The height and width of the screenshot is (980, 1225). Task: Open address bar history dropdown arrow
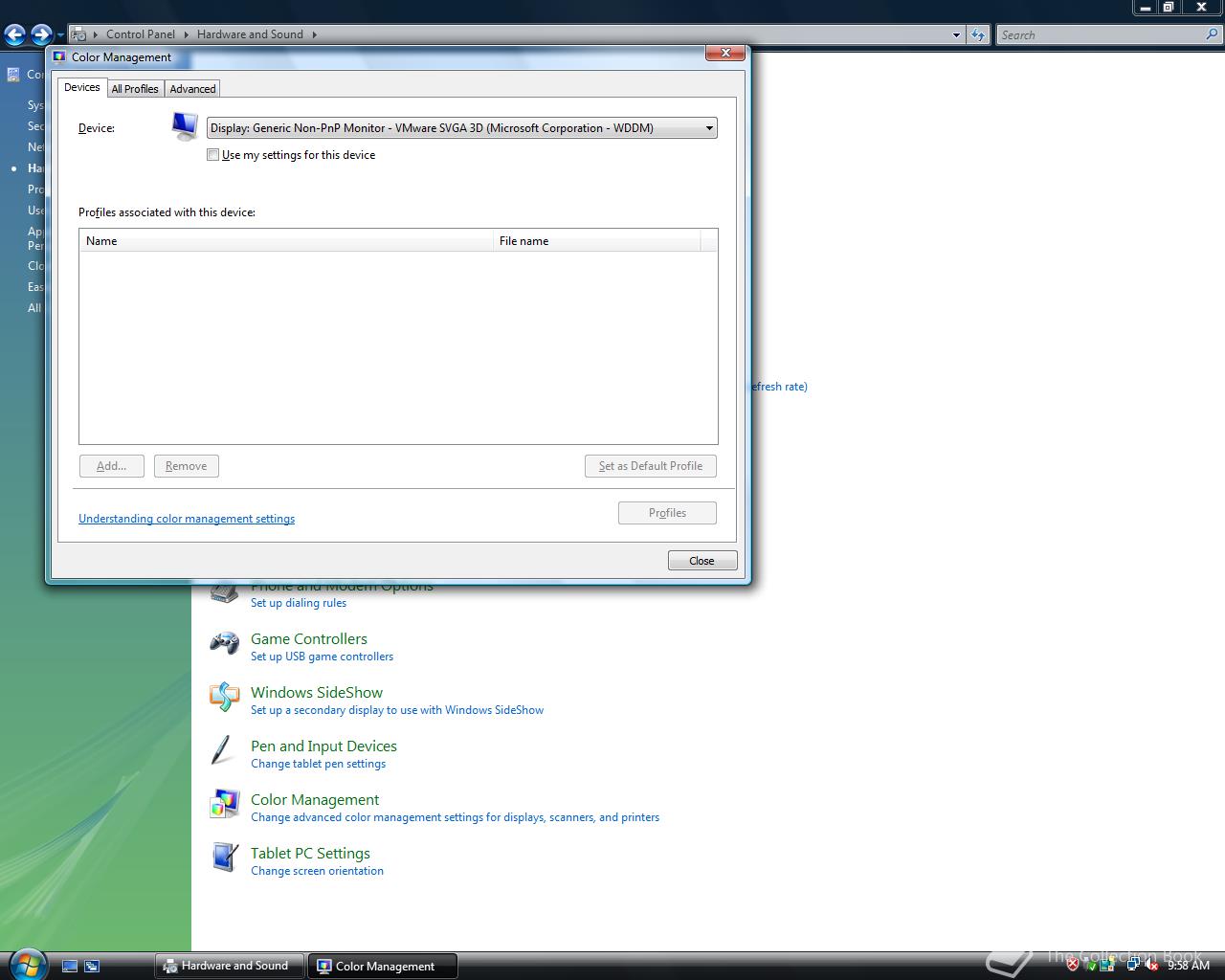click(x=956, y=34)
